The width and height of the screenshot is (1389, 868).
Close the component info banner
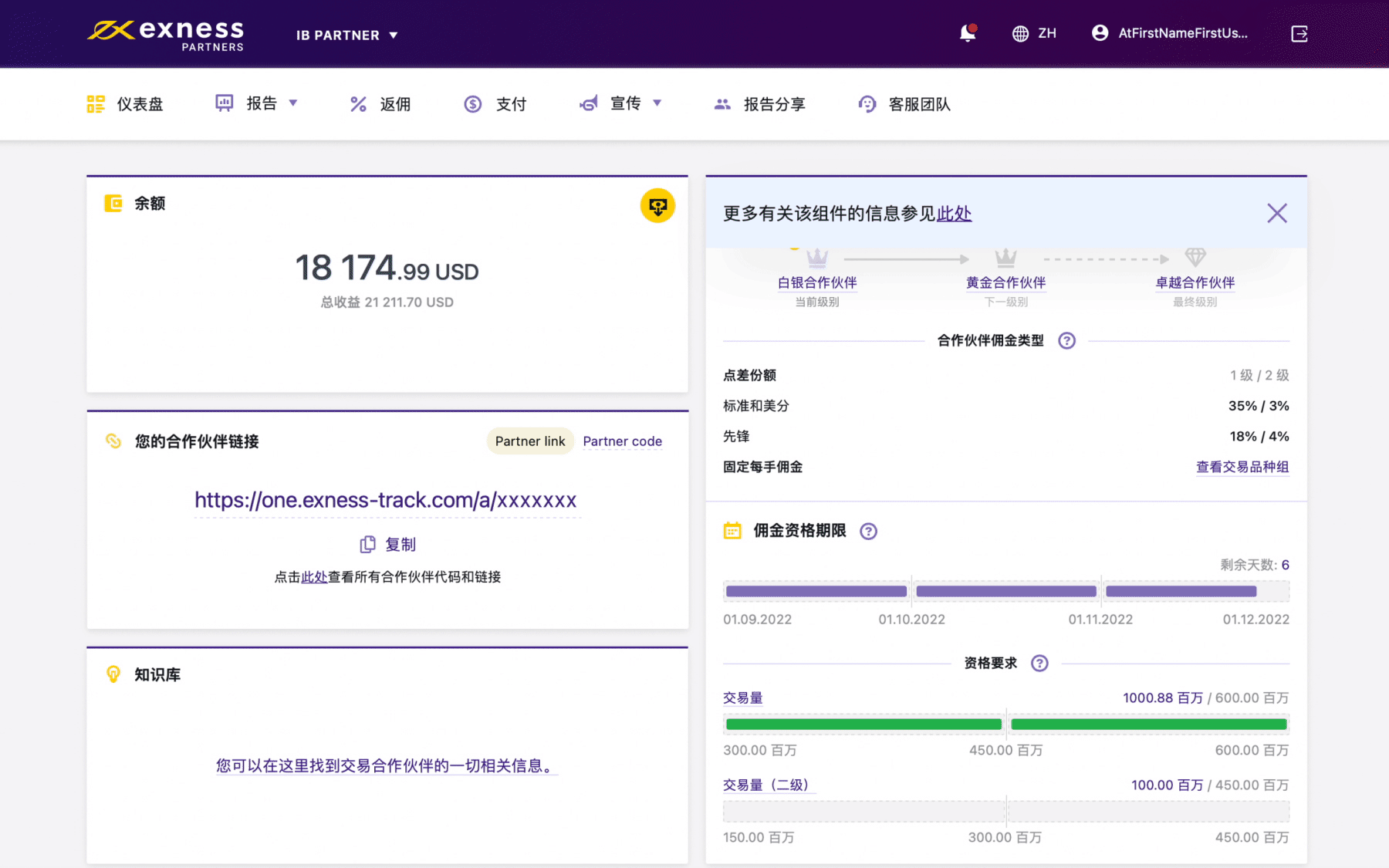tap(1276, 213)
